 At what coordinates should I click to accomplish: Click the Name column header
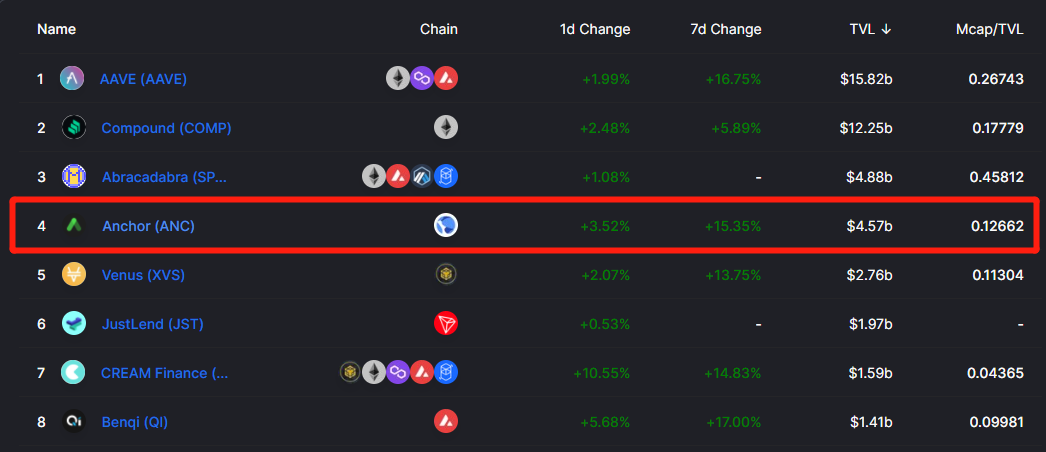click(56, 29)
